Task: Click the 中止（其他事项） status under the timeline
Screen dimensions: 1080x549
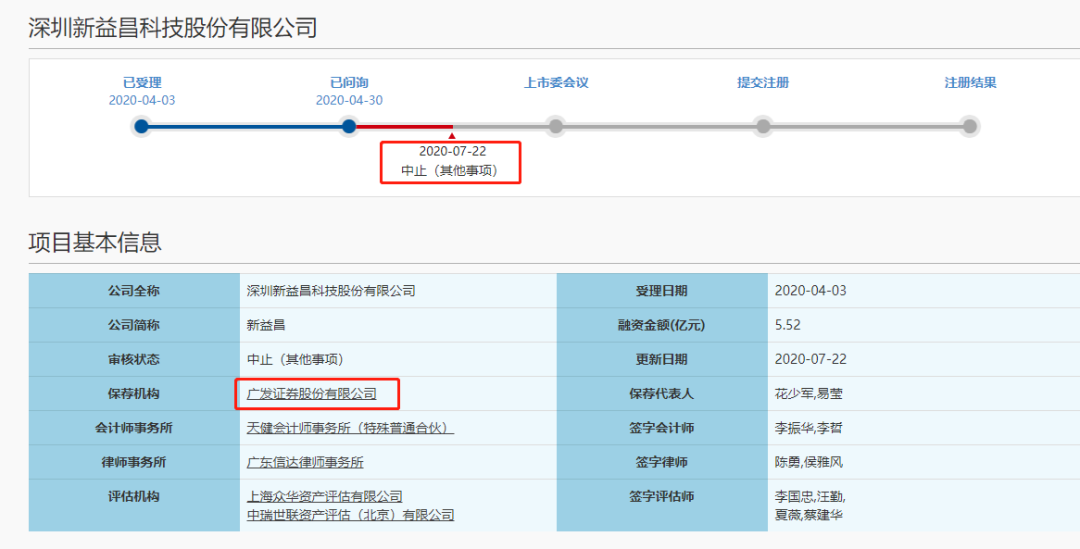Action: (452, 171)
